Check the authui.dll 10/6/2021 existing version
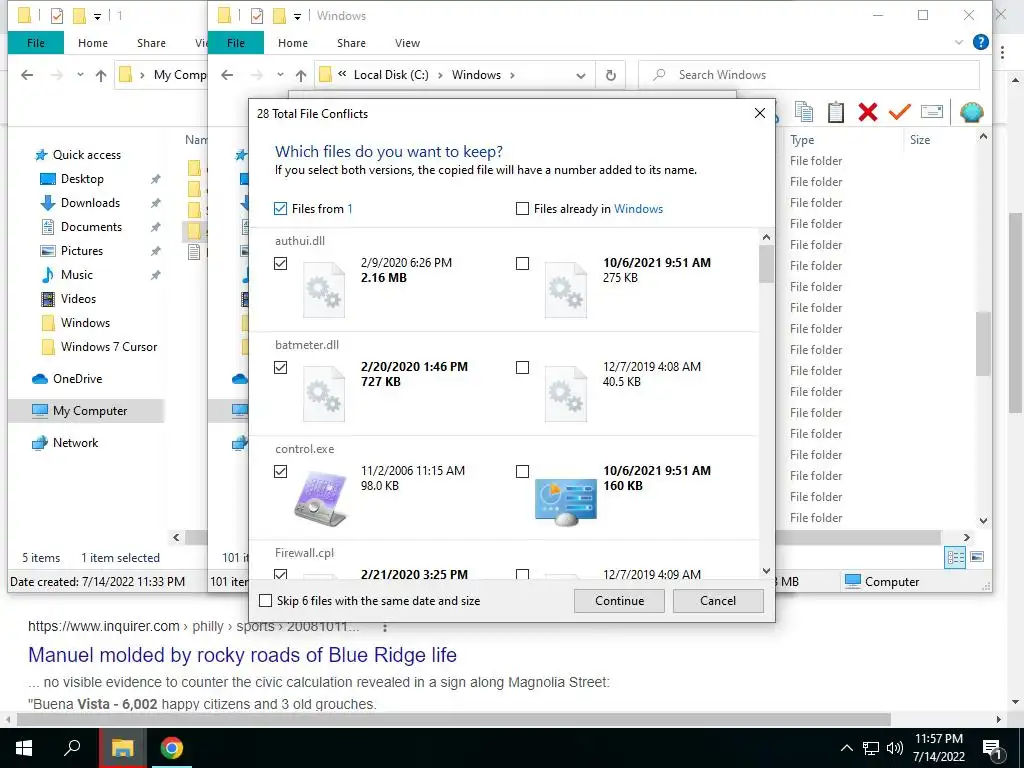Screen dimensions: 1024x768 (522, 263)
